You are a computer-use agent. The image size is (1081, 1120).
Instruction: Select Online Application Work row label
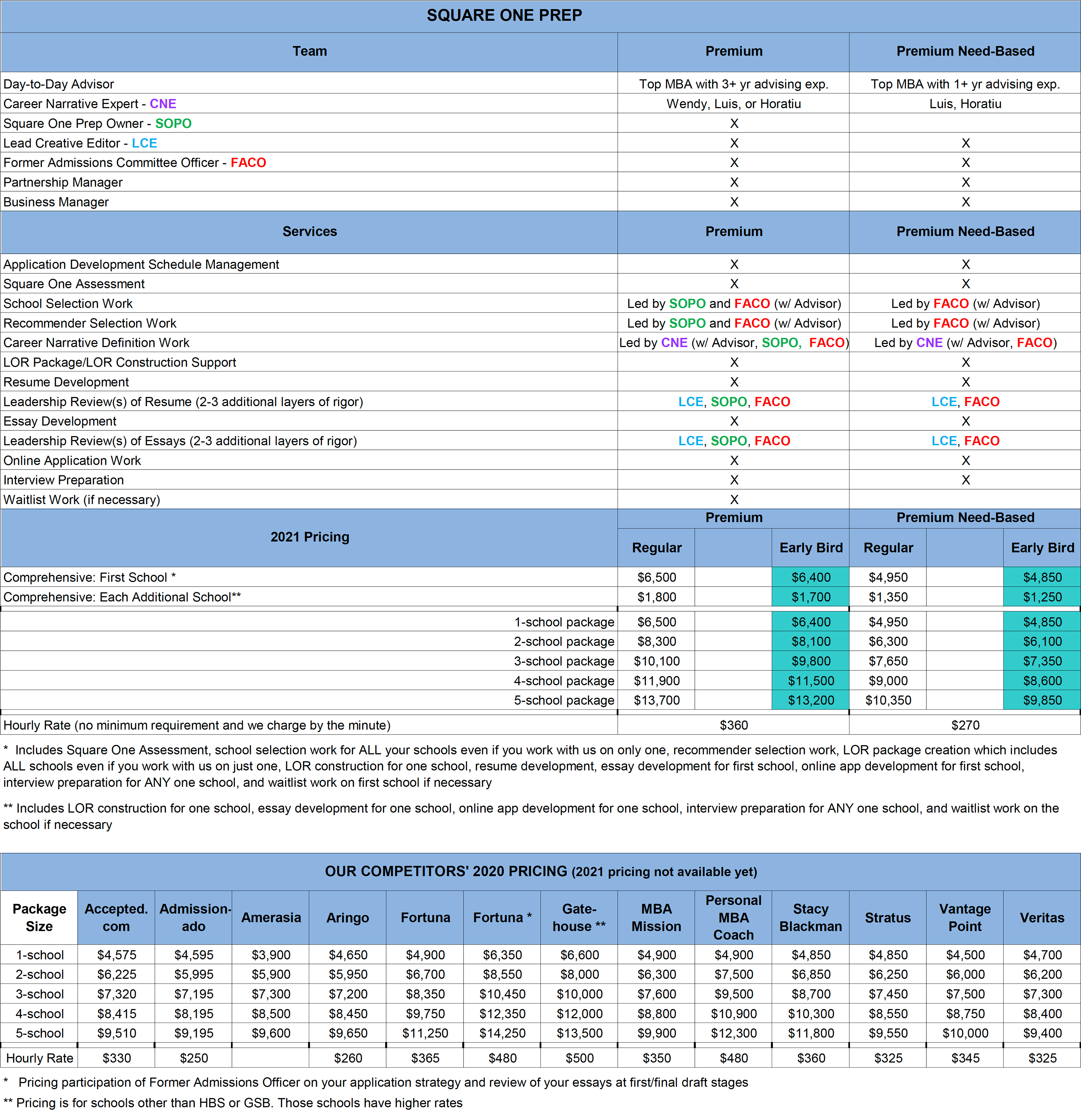[x=72, y=460]
